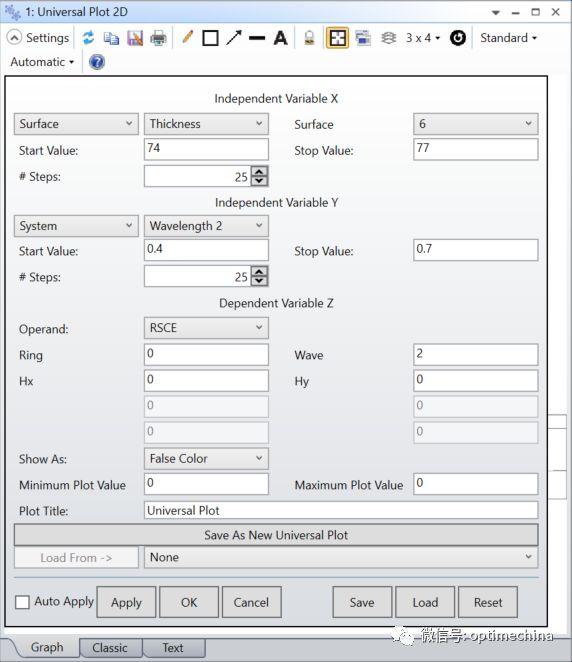Click the OK button
This screenshot has width=572, height=662.
coord(189,602)
